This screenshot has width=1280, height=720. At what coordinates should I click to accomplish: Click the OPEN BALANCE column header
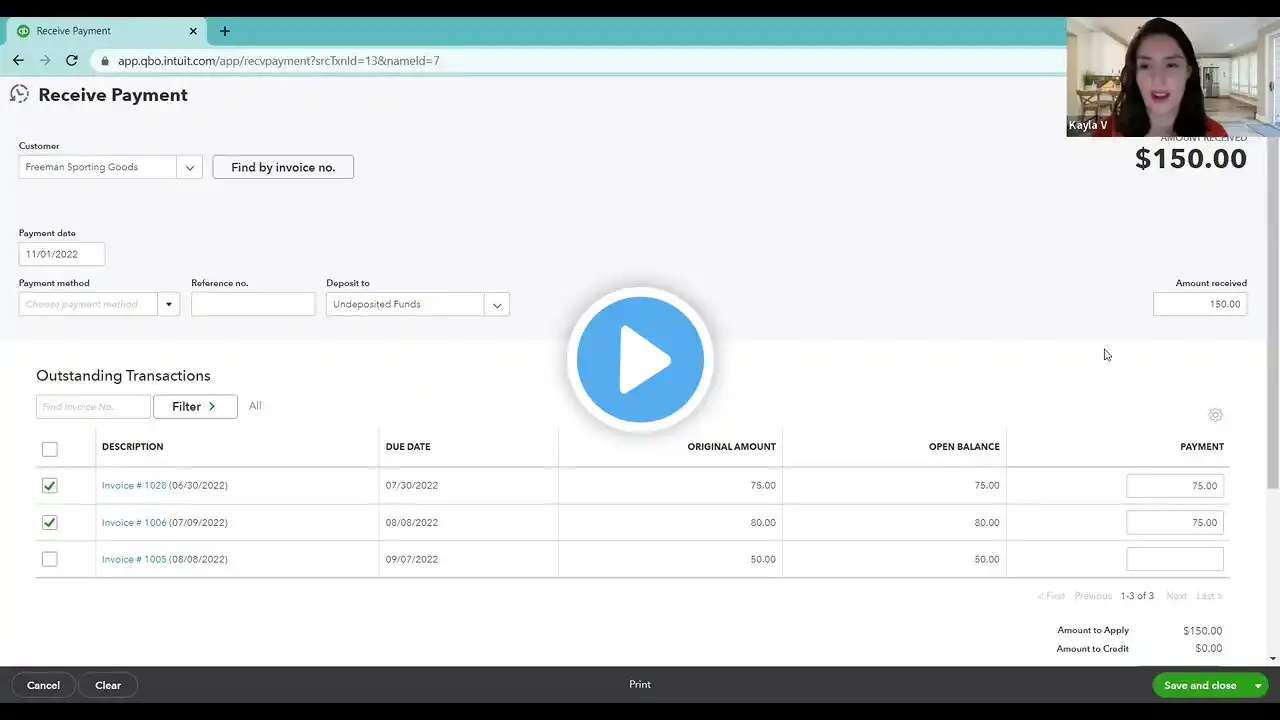tap(964, 447)
